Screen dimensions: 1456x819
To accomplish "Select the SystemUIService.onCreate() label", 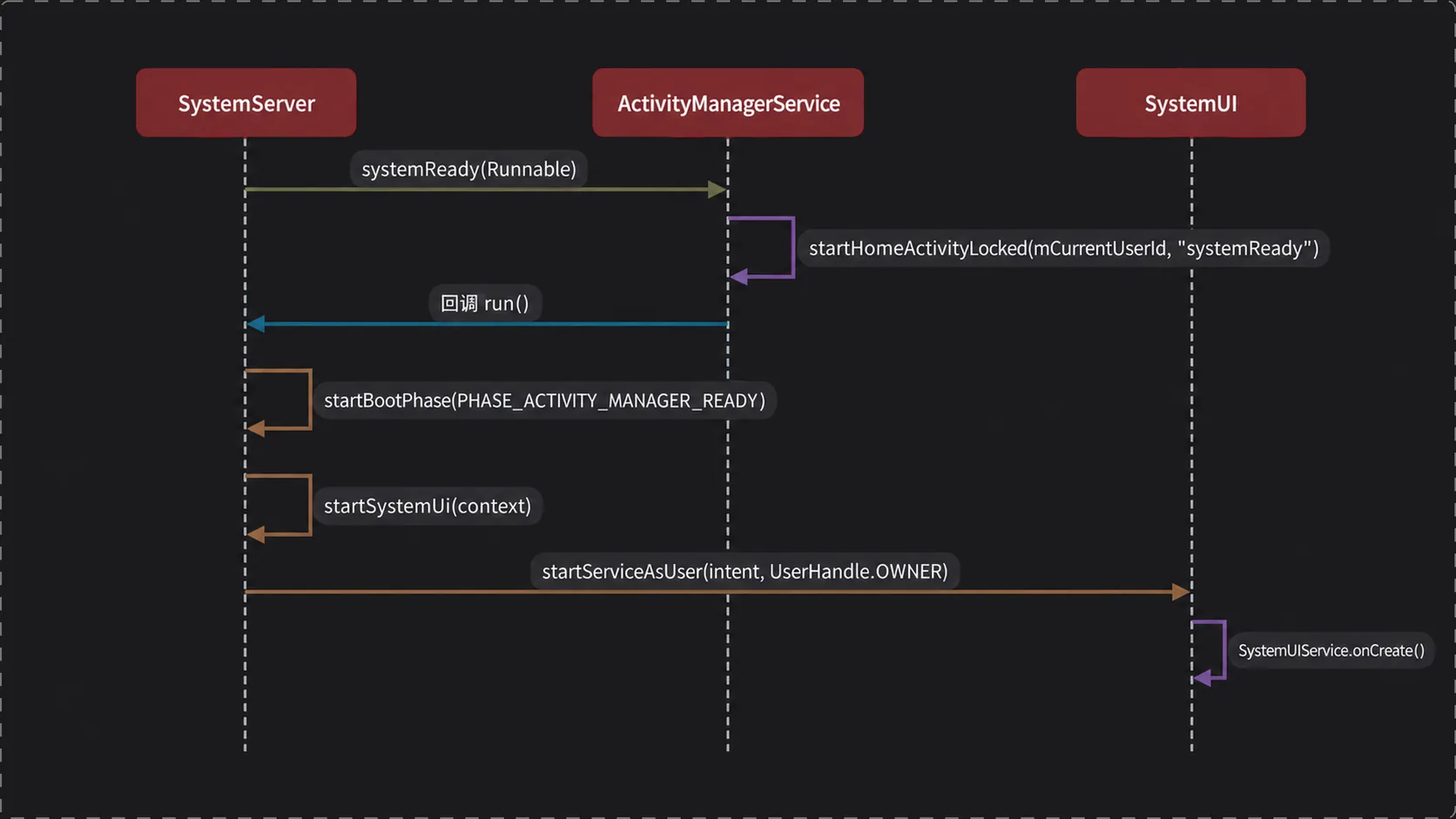I will tap(1331, 650).
